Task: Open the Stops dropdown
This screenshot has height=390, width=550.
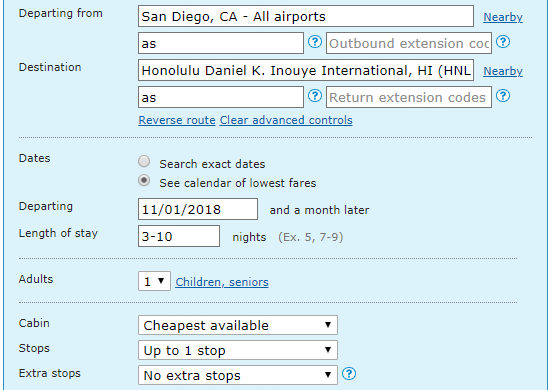Action: (238, 350)
